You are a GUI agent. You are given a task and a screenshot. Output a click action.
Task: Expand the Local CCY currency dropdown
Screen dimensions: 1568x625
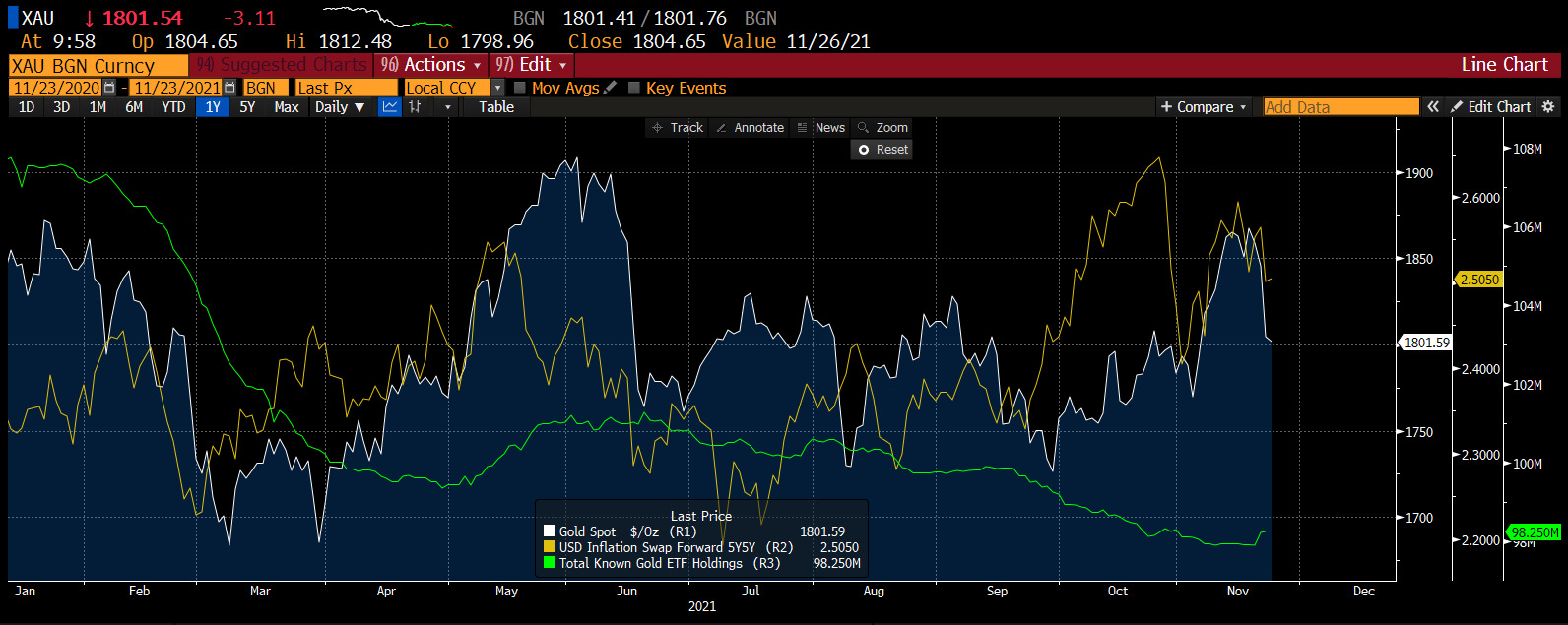coord(497,88)
